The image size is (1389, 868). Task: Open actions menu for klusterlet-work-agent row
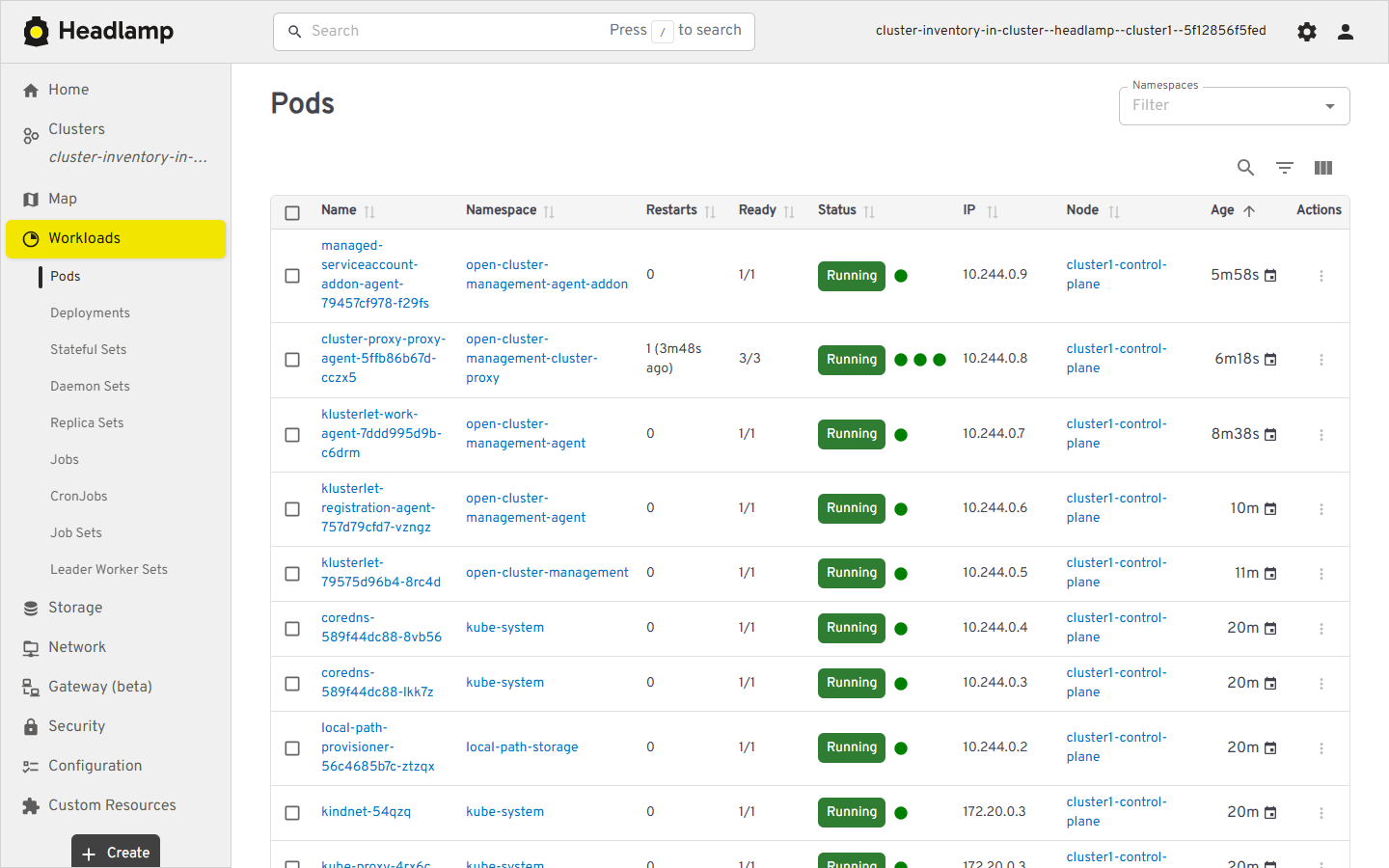pos(1321,435)
